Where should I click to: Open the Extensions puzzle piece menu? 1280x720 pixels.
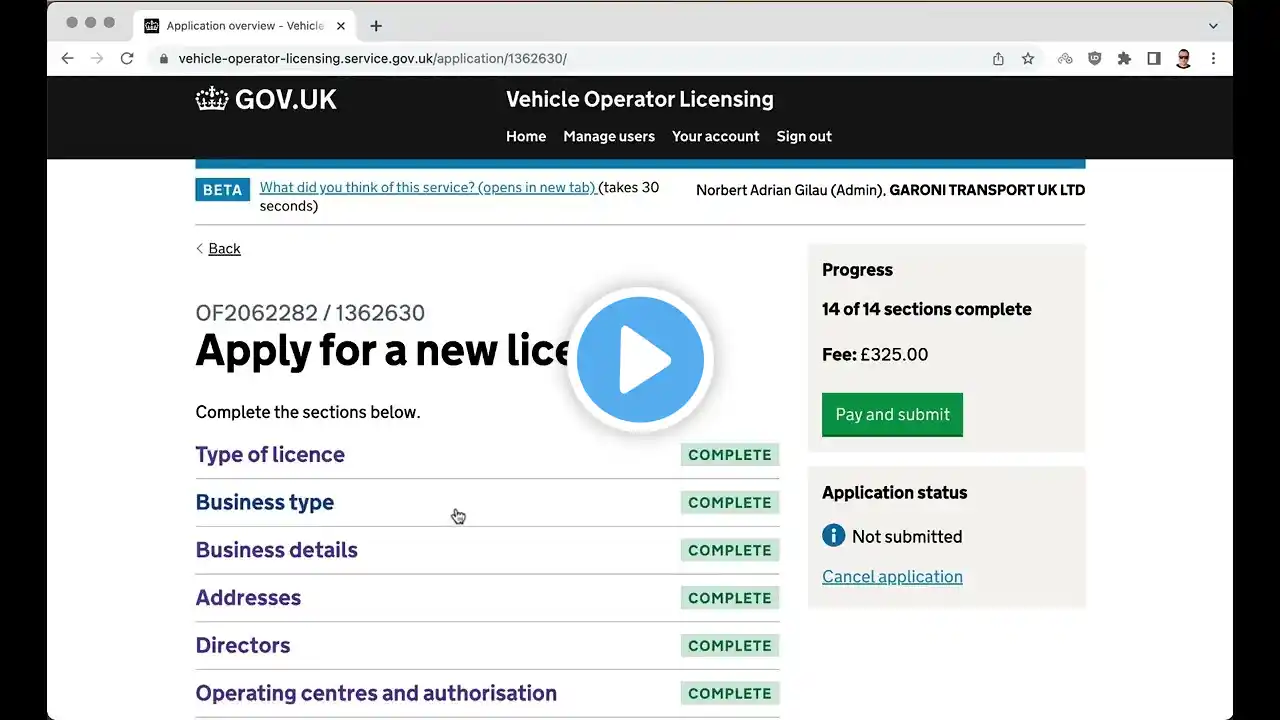tap(1124, 59)
